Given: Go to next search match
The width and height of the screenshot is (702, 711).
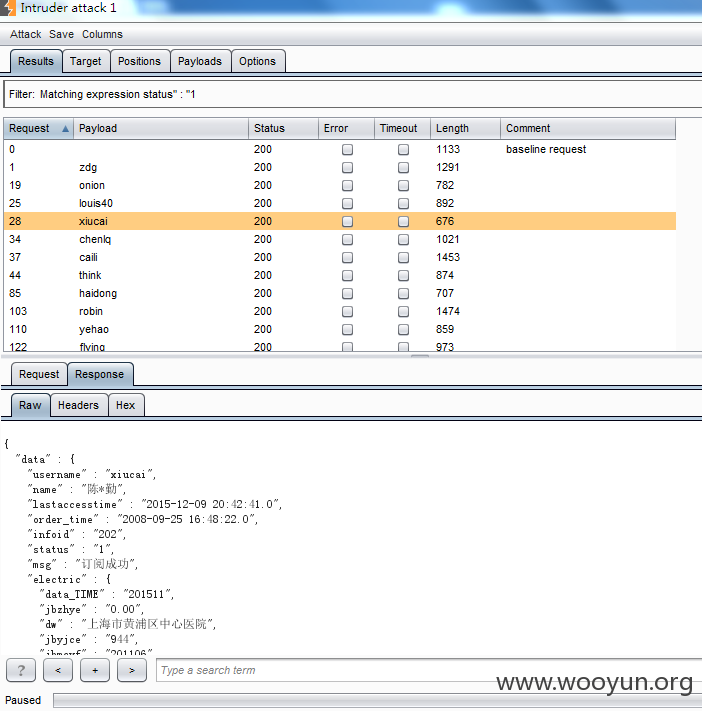Looking at the screenshot, I should (132, 670).
